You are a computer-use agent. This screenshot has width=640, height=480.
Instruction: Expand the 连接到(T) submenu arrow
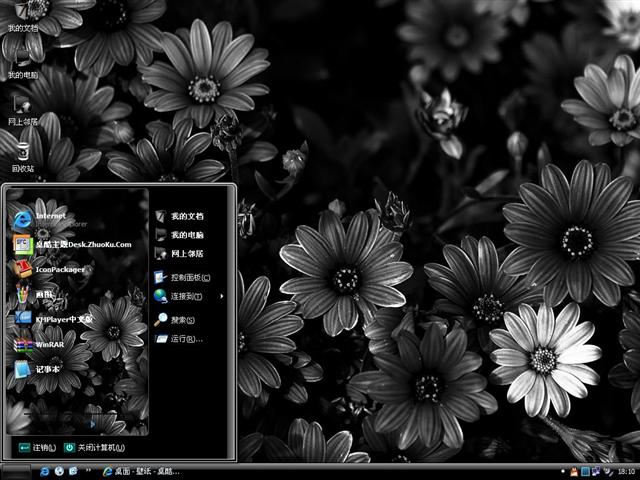(222, 296)
